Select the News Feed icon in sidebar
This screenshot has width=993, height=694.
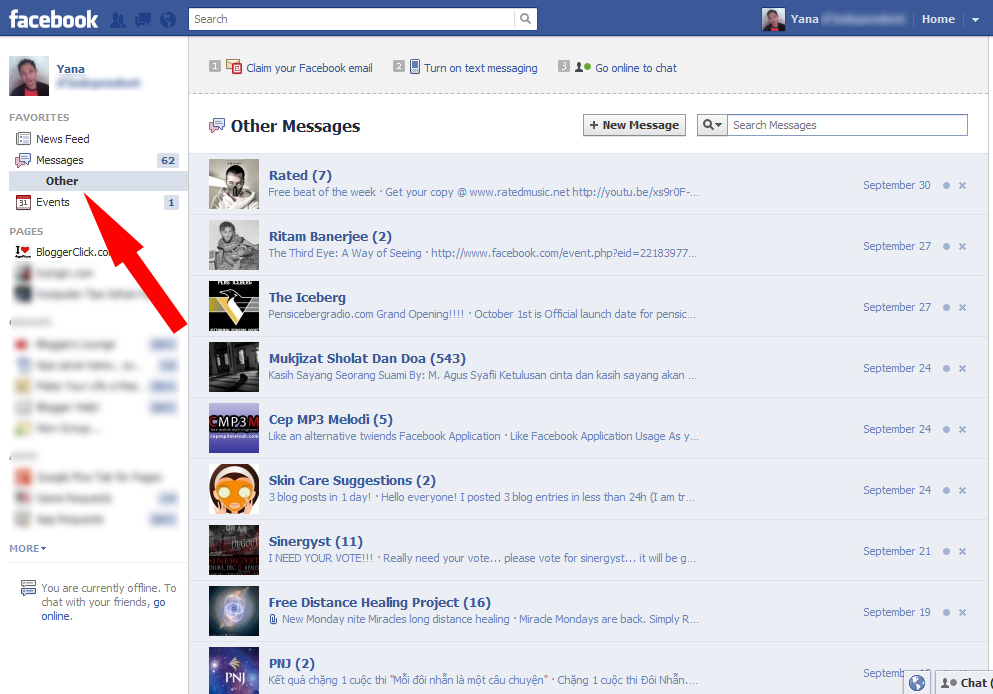pyautogui.click(x=24, y=138)
